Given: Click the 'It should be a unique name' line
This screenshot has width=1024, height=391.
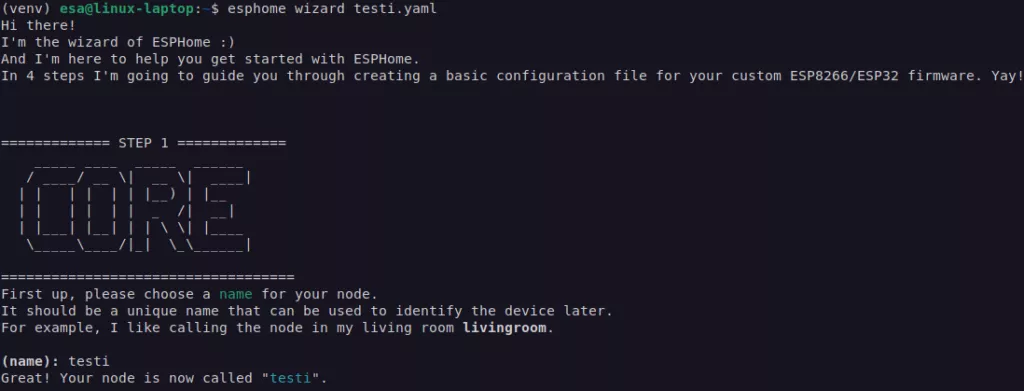Looking at the screenshot, I should (307, 311).
